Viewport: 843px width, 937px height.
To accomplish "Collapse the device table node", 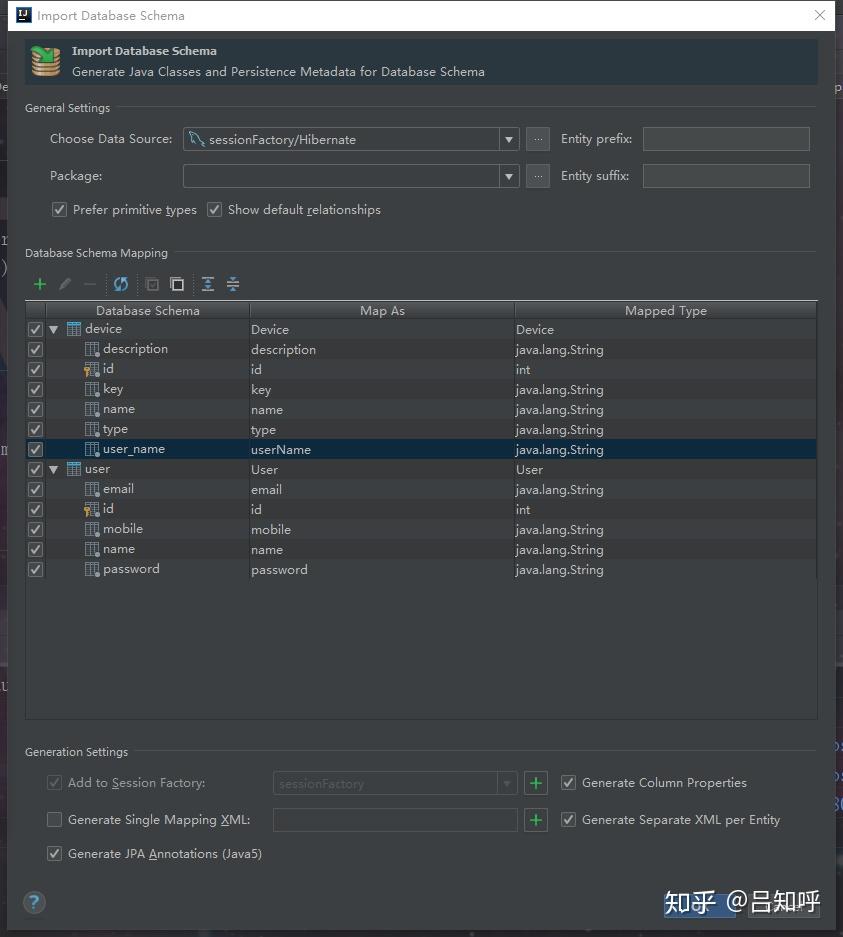I will [54, 329].
